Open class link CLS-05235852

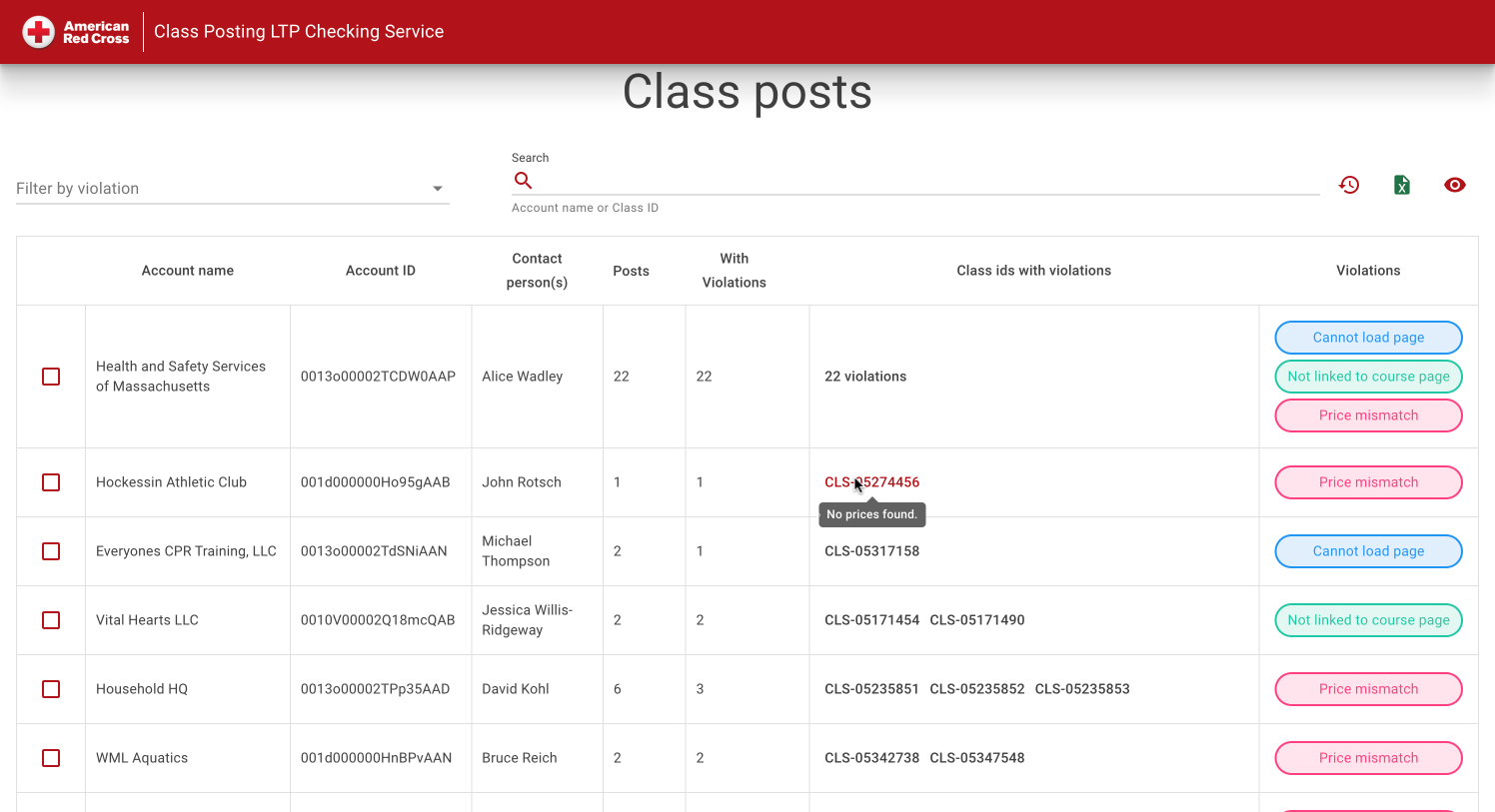(977, 689)
